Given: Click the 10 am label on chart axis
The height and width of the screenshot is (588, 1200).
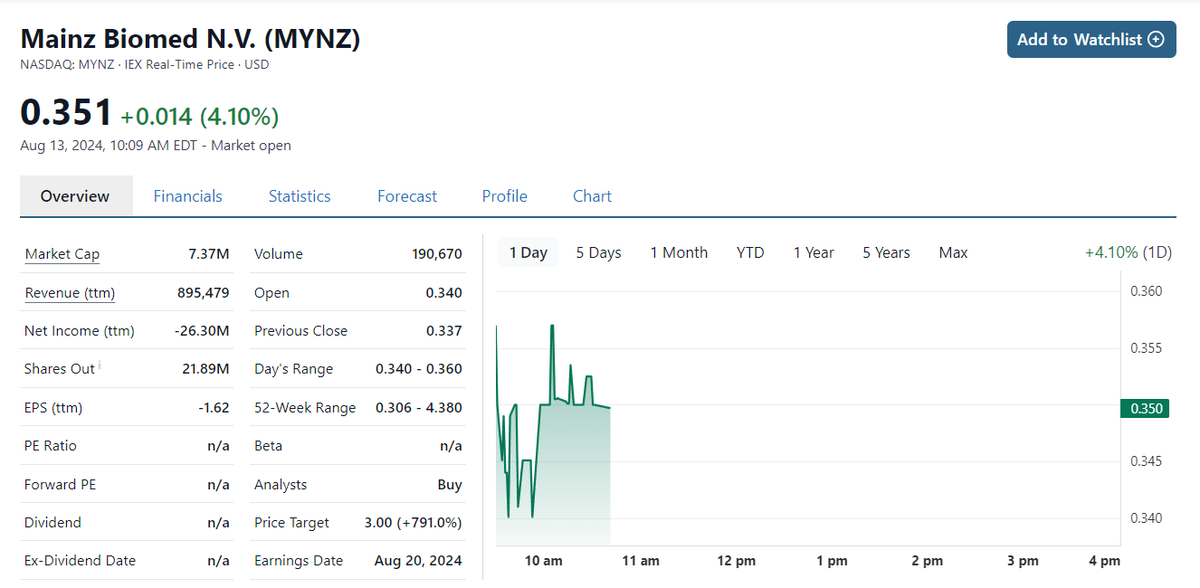Looking at the screenshot, I should coord(544,561).
